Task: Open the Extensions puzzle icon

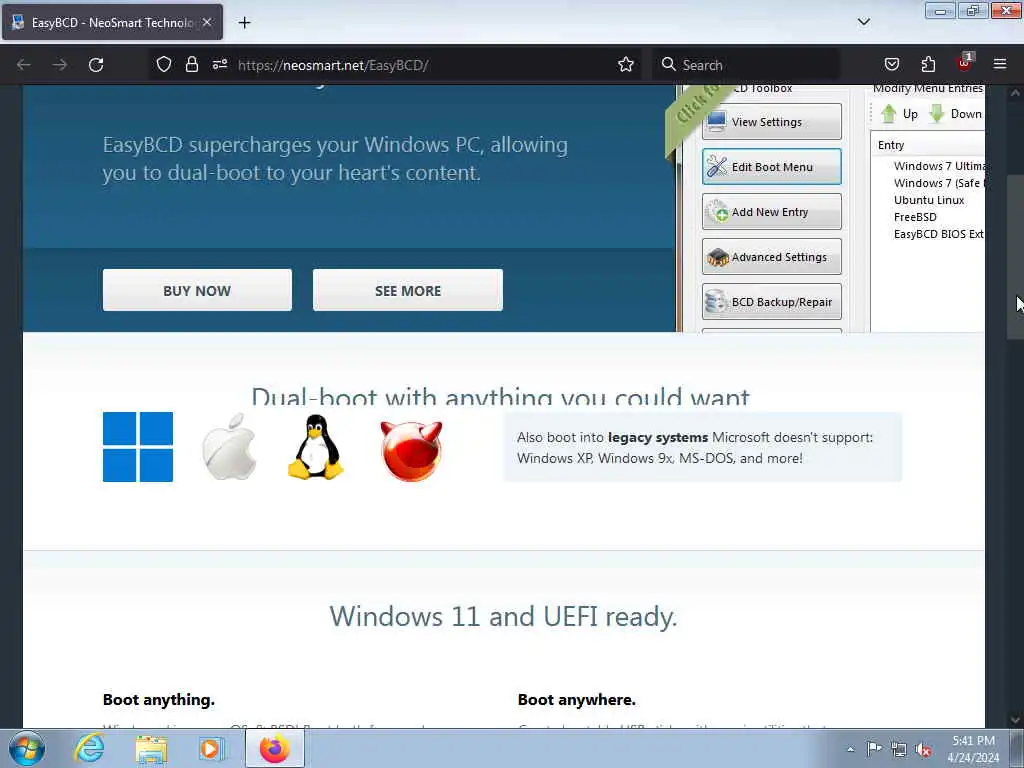Action: tap(928, 65)
